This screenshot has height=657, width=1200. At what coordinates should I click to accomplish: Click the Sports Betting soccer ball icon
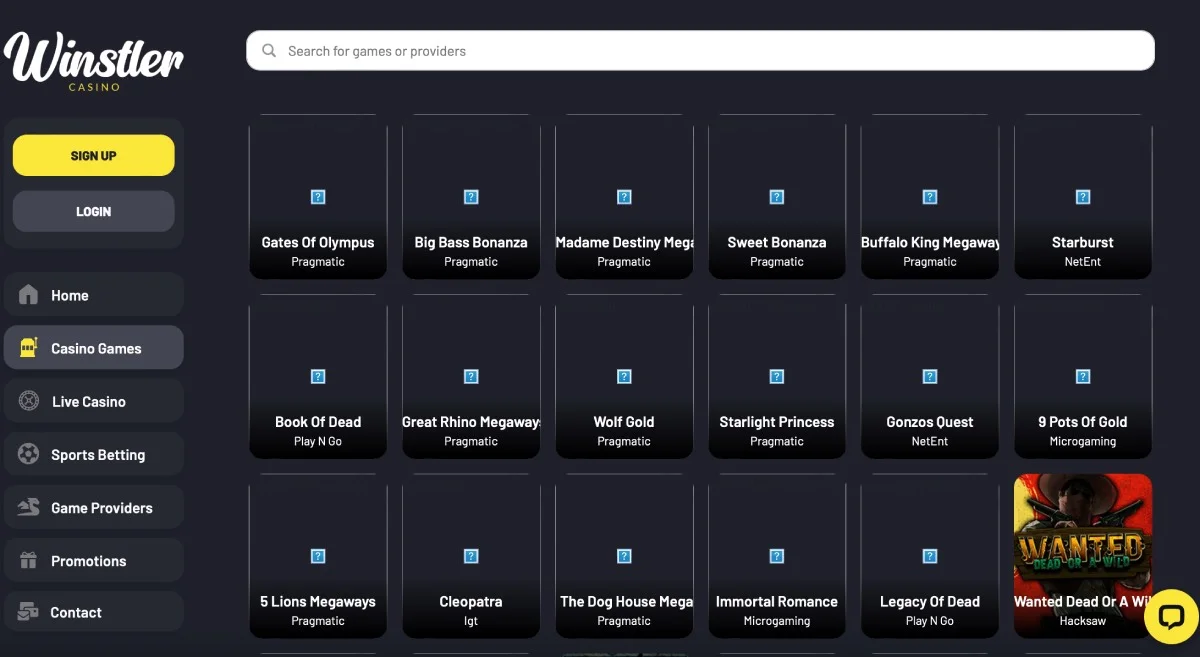(29, 455)
